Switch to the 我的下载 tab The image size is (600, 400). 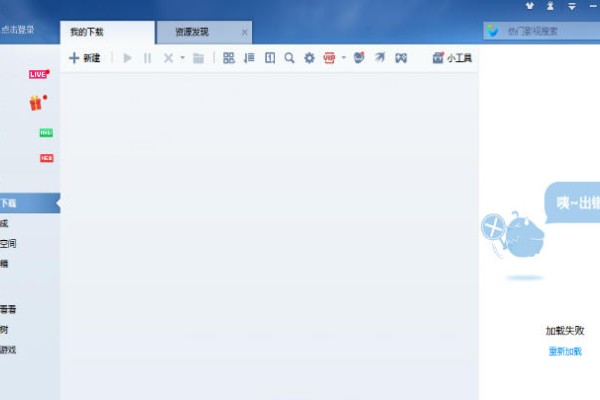[108, 32]
